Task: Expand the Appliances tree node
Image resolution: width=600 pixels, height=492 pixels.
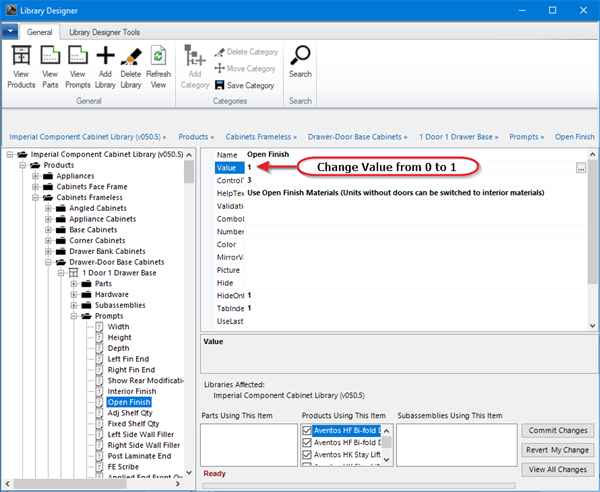Action: (x=36, y=177)
